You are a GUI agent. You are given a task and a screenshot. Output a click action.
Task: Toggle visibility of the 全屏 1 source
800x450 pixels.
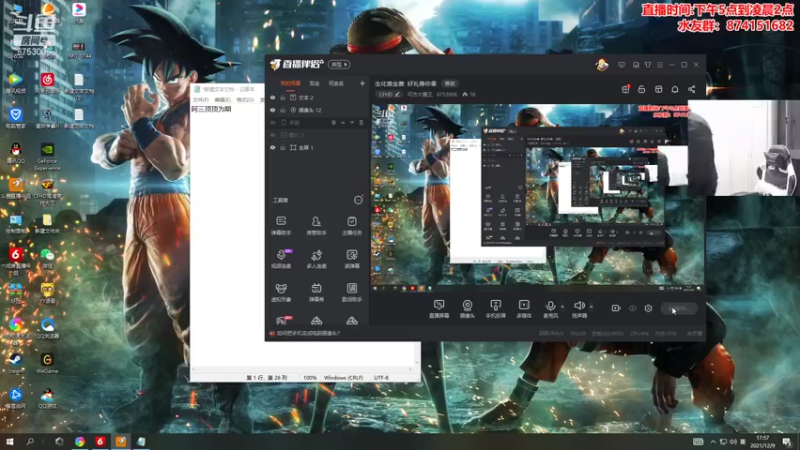(x=272, y=147)
